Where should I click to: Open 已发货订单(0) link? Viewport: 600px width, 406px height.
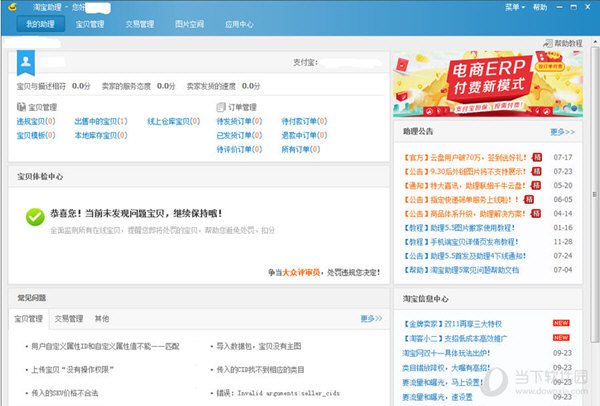pos(239,135)
